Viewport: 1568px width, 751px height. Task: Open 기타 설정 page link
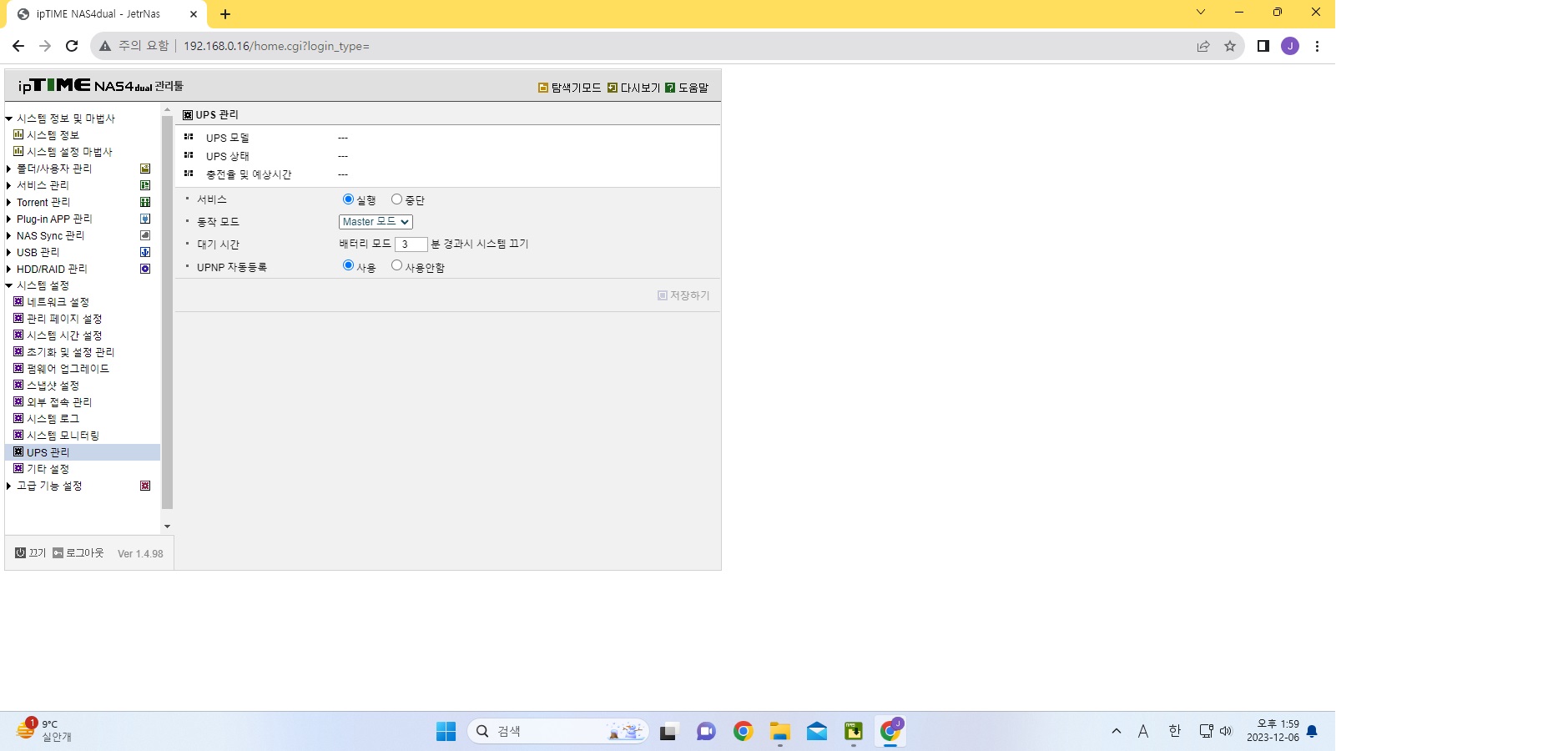pos(48,469)
